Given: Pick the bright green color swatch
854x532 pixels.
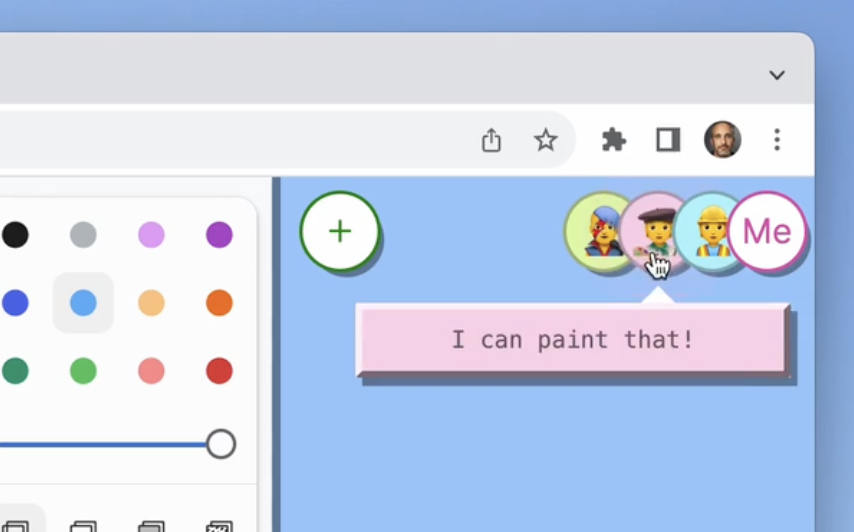Looking at the screenshot, I should click(83, 371).
